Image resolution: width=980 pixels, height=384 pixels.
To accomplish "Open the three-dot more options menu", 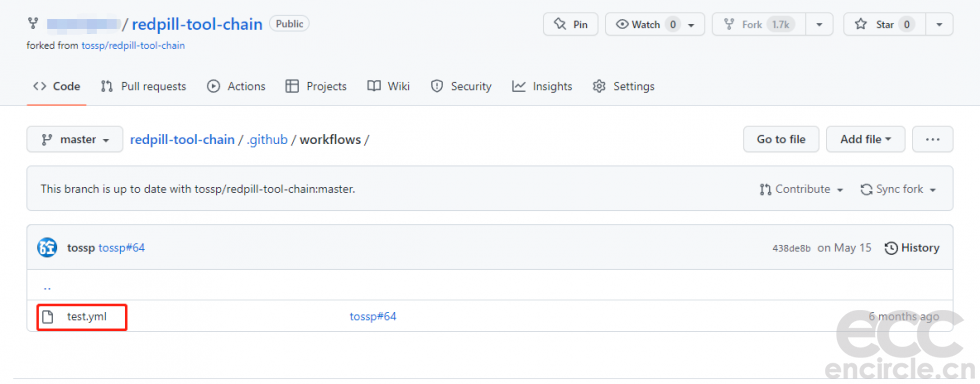I will [x=932, y=139].
